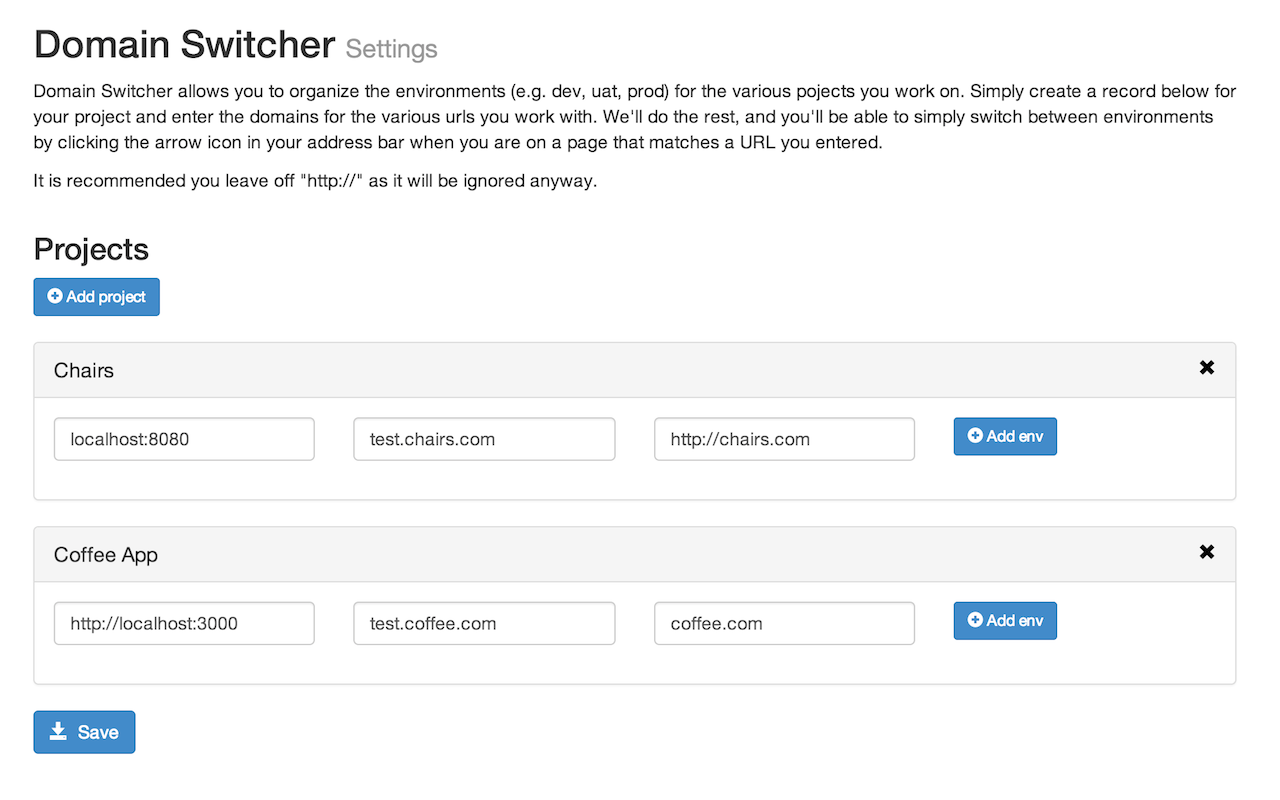Delete the Coffee App project via X icon
Viewport: 1280px width, 800px height.
pyautogui.click(x=1207, y=552)
